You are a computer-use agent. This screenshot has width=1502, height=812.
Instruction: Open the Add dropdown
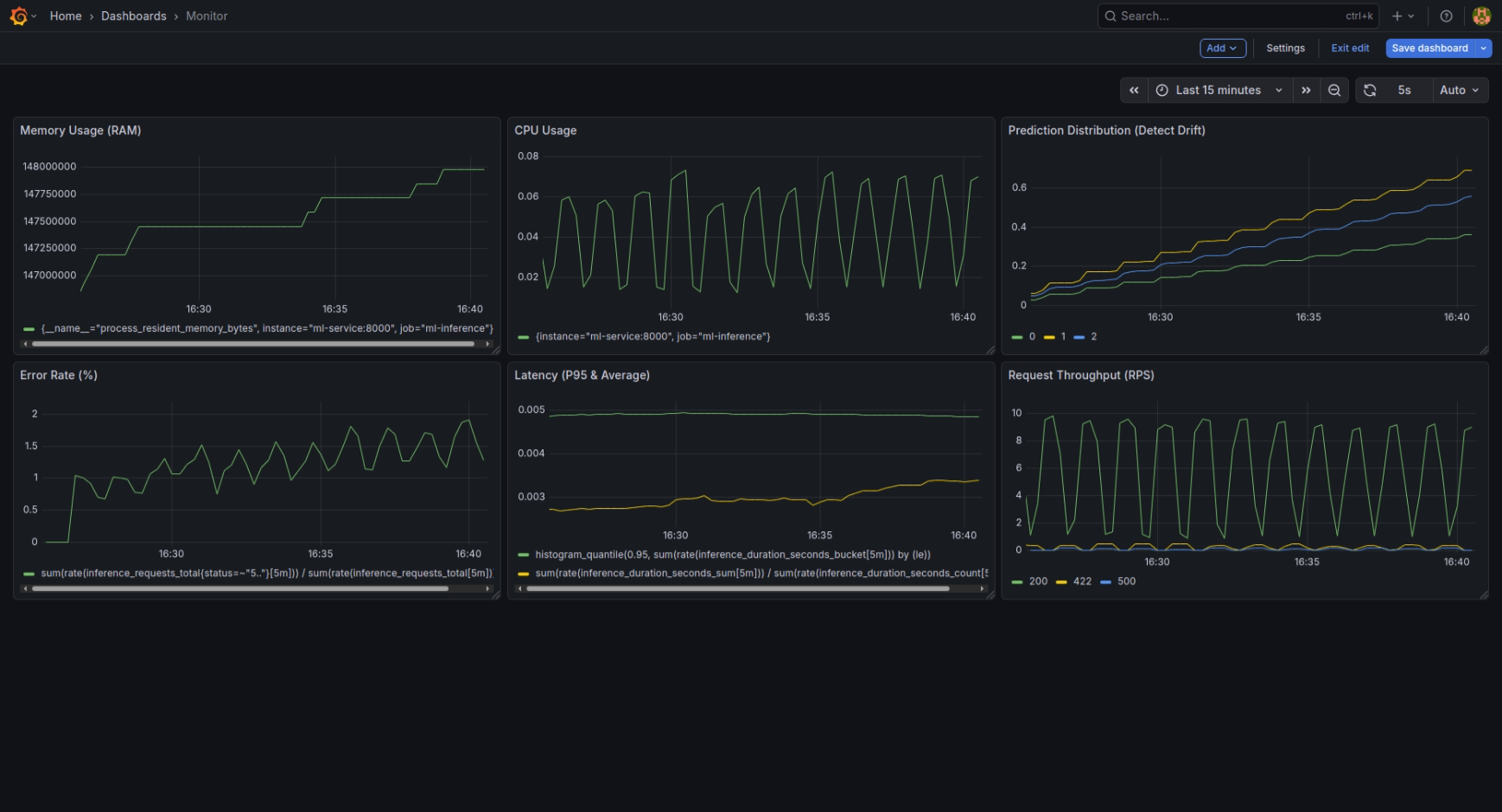[x=1223, y=48]
